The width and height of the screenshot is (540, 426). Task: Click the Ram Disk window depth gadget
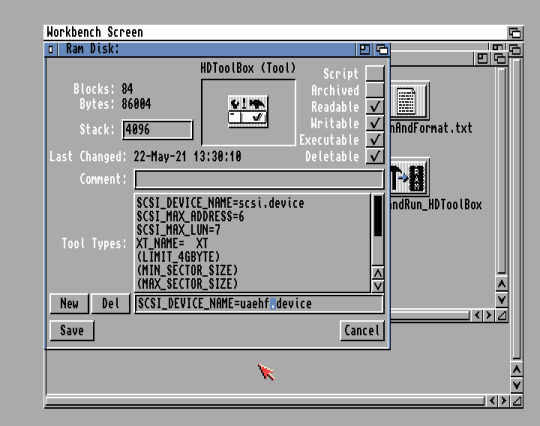point(382,49)
